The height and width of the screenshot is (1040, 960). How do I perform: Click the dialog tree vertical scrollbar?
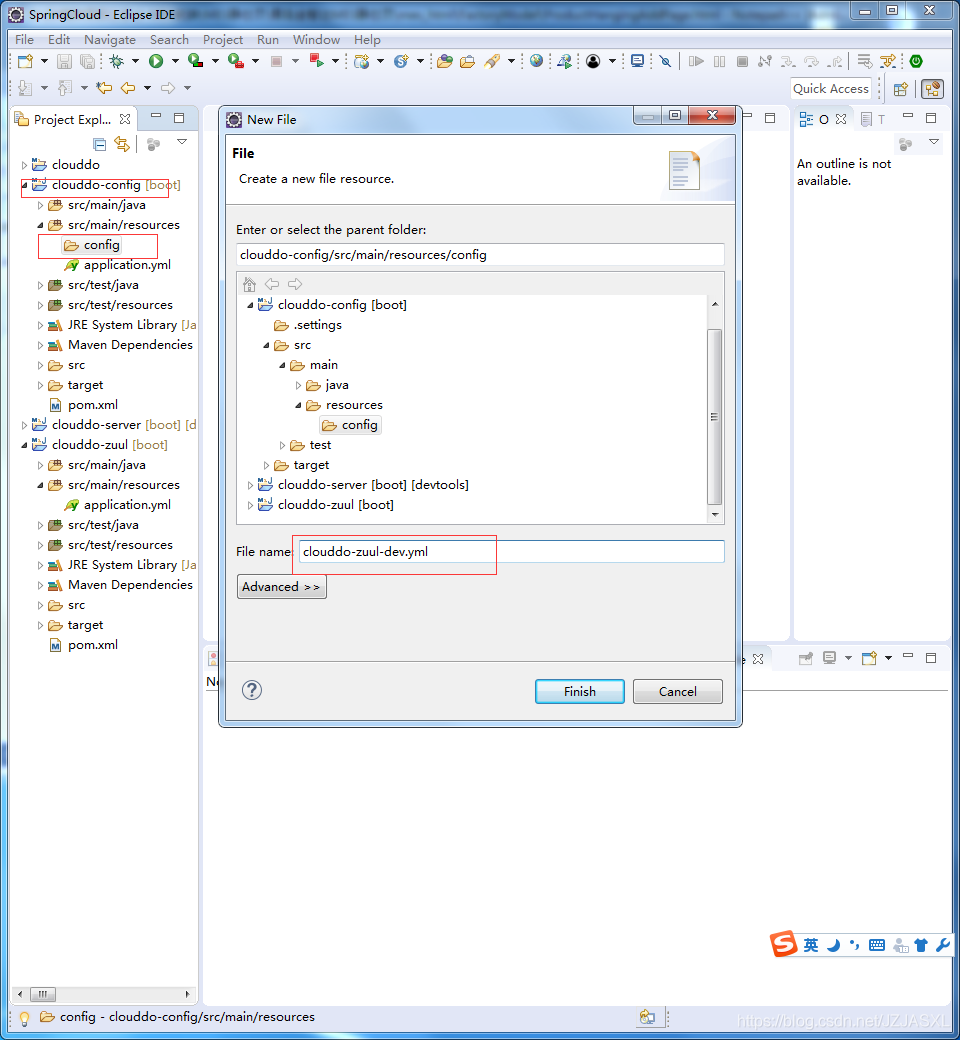pyautogui.click(x=715, y=416)
